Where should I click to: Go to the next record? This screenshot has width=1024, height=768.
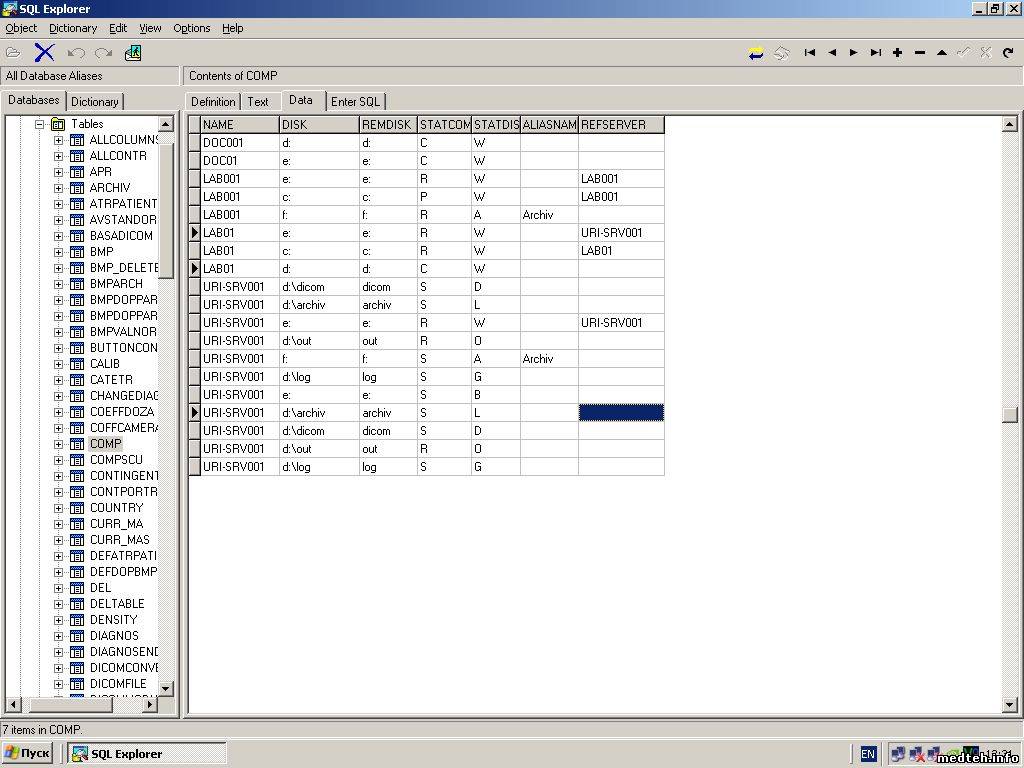854,53
